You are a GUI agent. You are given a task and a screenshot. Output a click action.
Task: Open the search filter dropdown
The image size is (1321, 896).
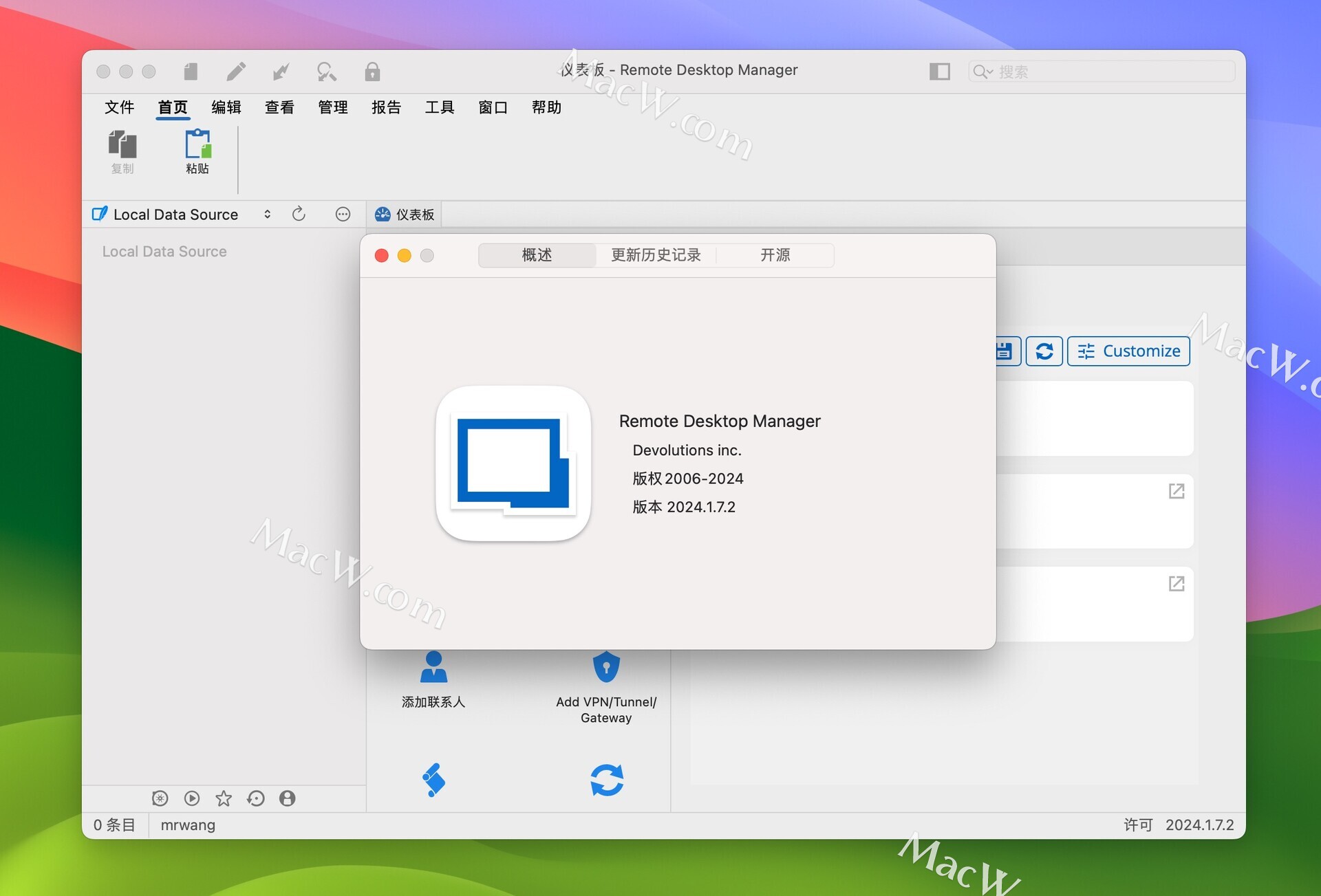(984, 71)
